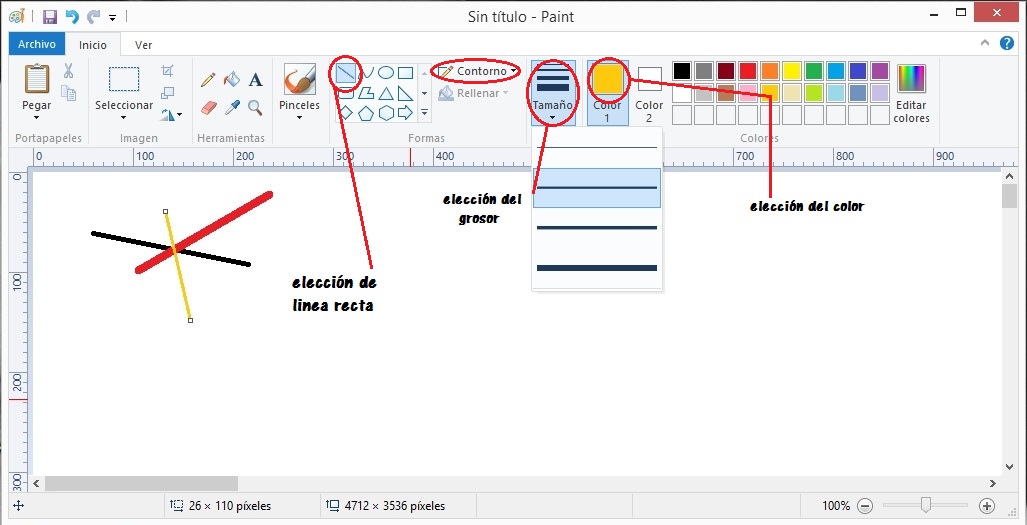This screenshot has width=1027, height=525.
Task: Pick the thickest line size option
Action: click(597, 268)
